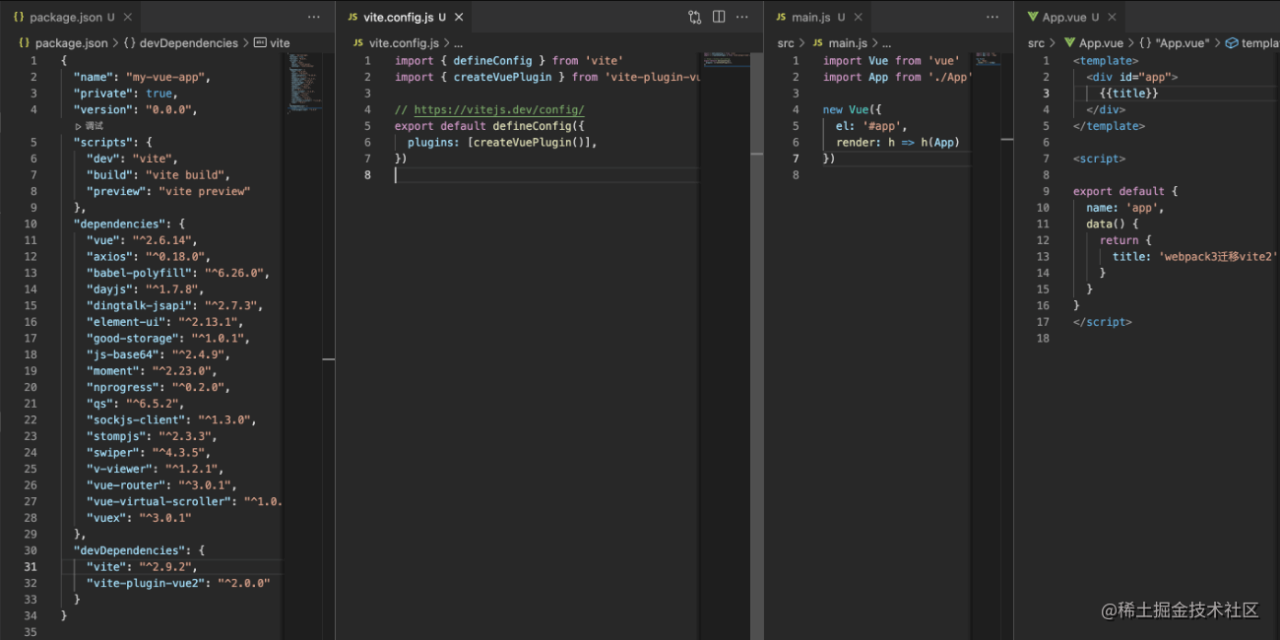Viewport: 1280px width, 640px height.
Task: Click the JS icon on vite.config.js tab
Action: point(352,18)
